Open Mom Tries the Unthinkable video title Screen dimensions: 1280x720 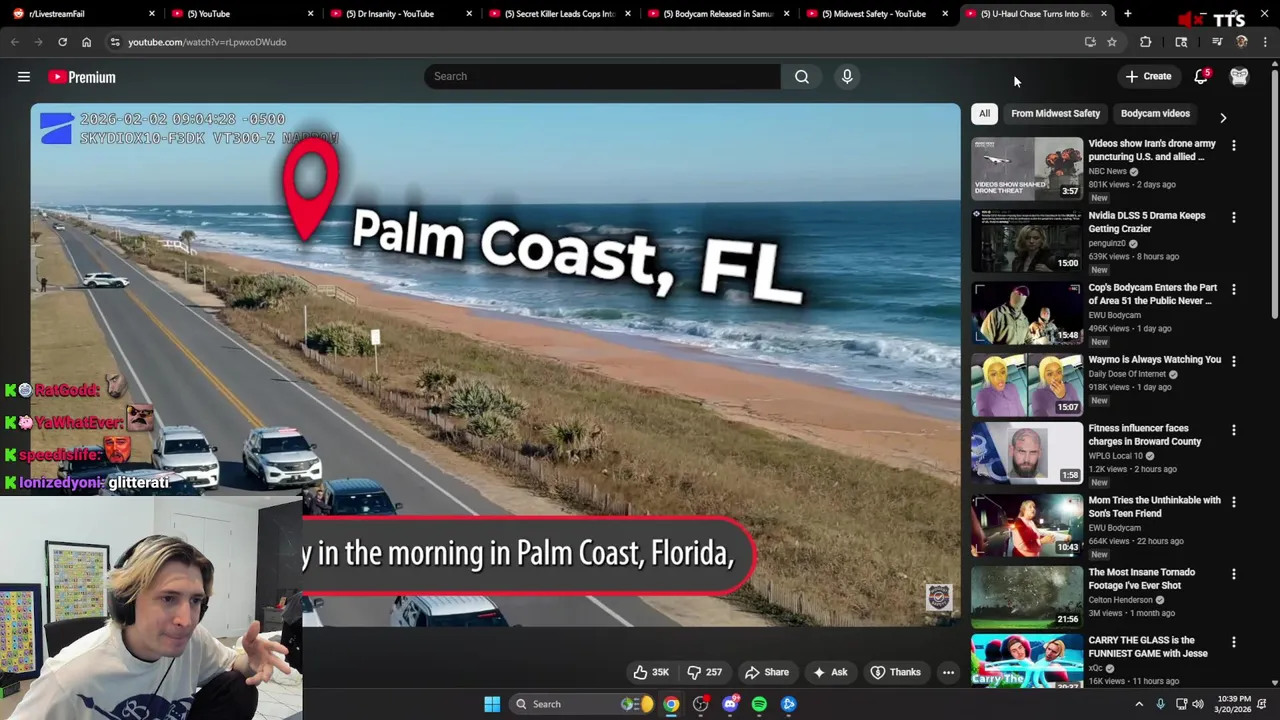[x=1154, y=507]
